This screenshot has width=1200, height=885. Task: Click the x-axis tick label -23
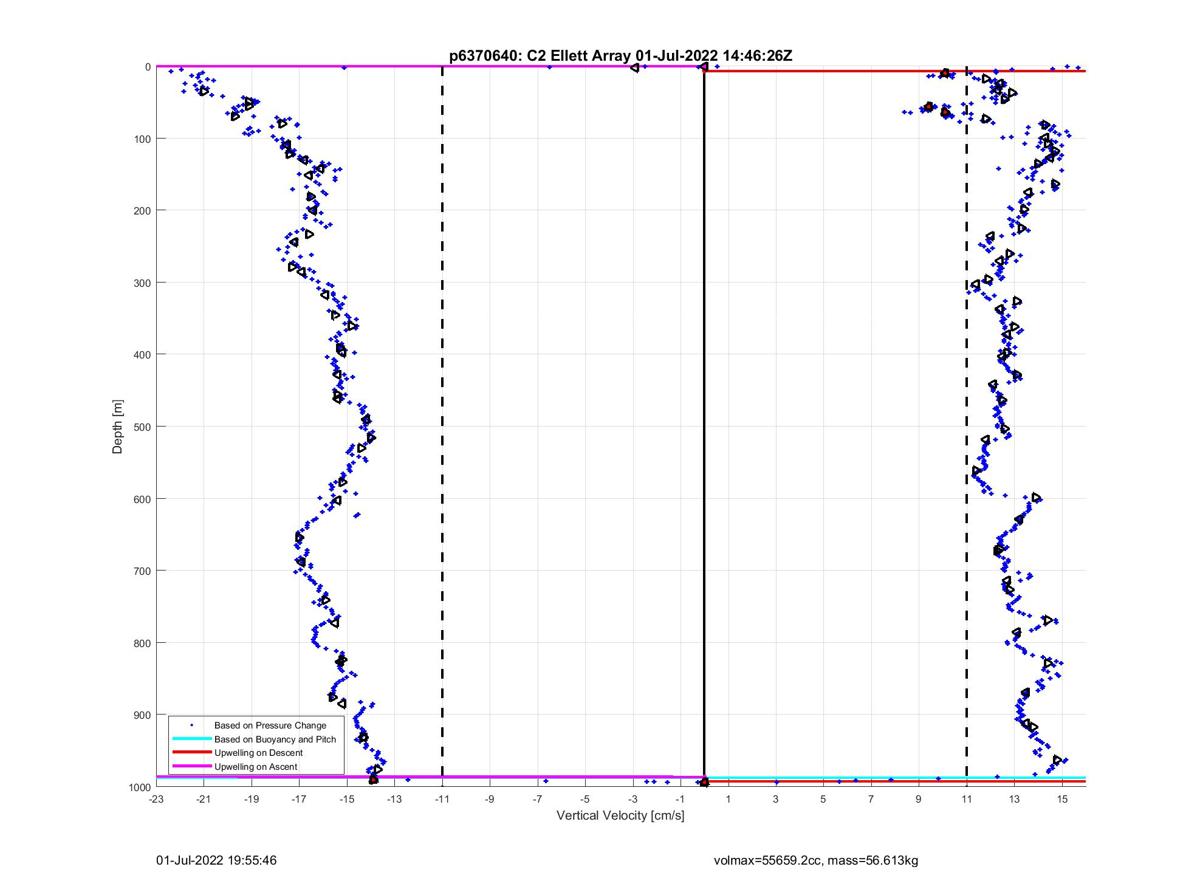tap(156, 799)
